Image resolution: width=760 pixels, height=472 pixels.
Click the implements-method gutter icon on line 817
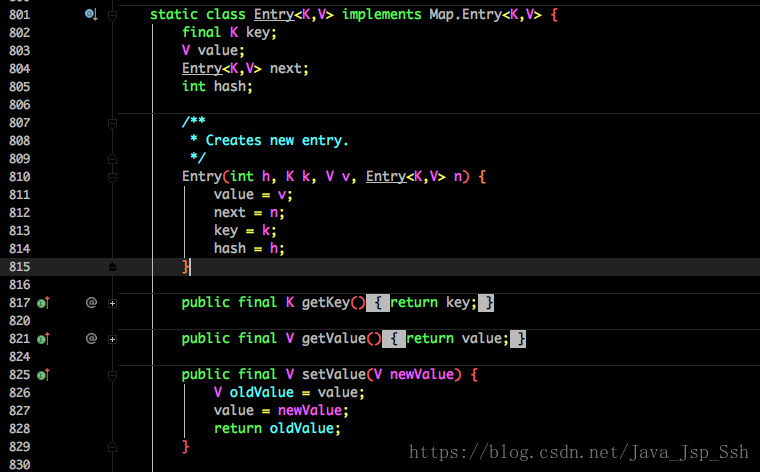(44, 303)
